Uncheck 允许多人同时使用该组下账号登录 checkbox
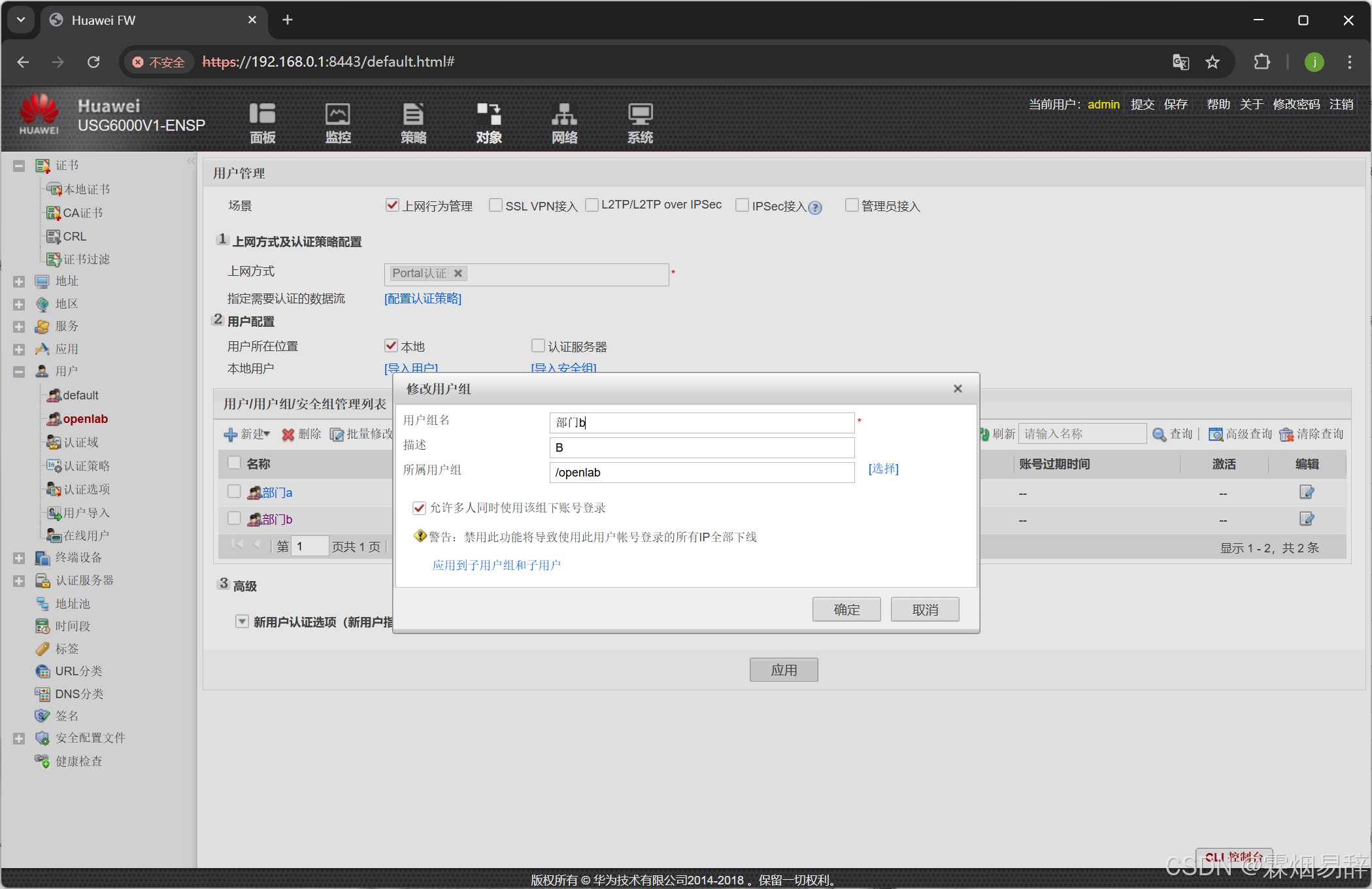Viewport: 1372px width, 889px height. click(420, 508)
